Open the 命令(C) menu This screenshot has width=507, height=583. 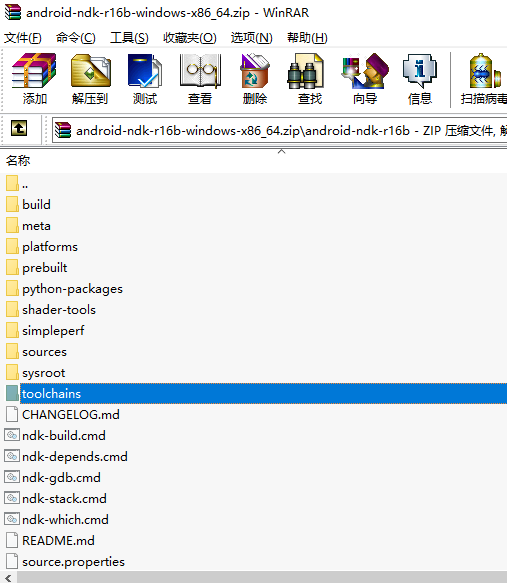coord(76,38)
